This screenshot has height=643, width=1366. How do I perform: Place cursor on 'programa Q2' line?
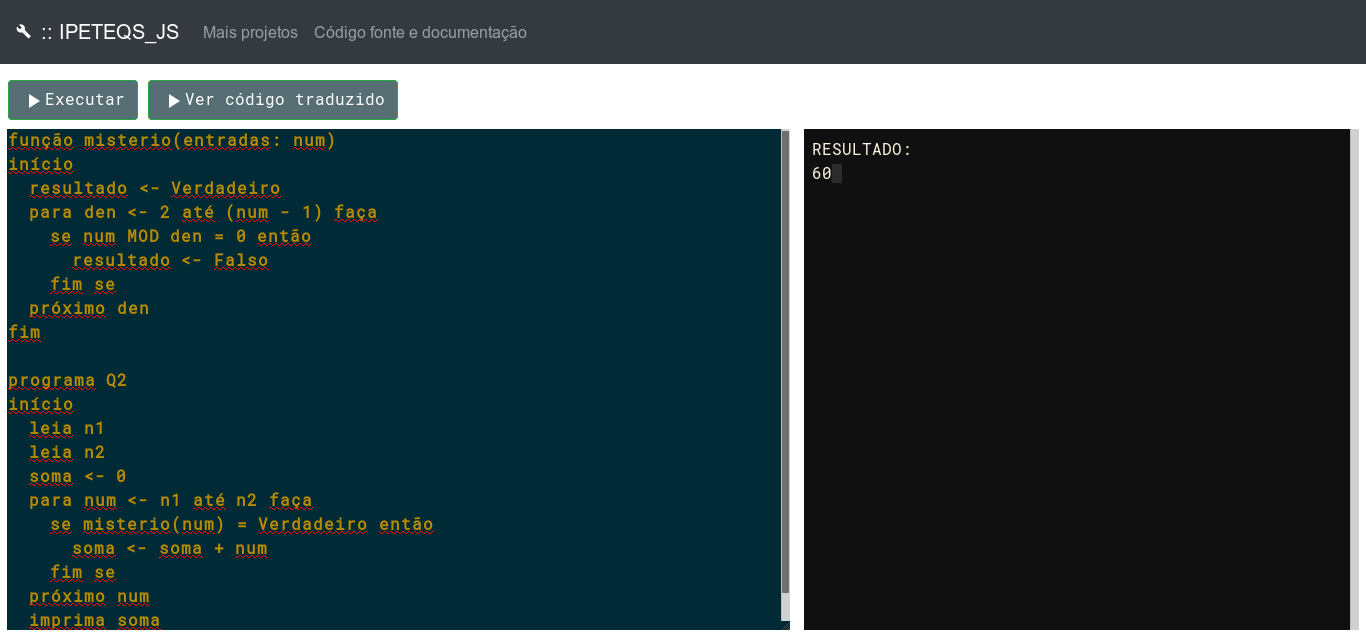pyautogui.click(x=68, y=381)
